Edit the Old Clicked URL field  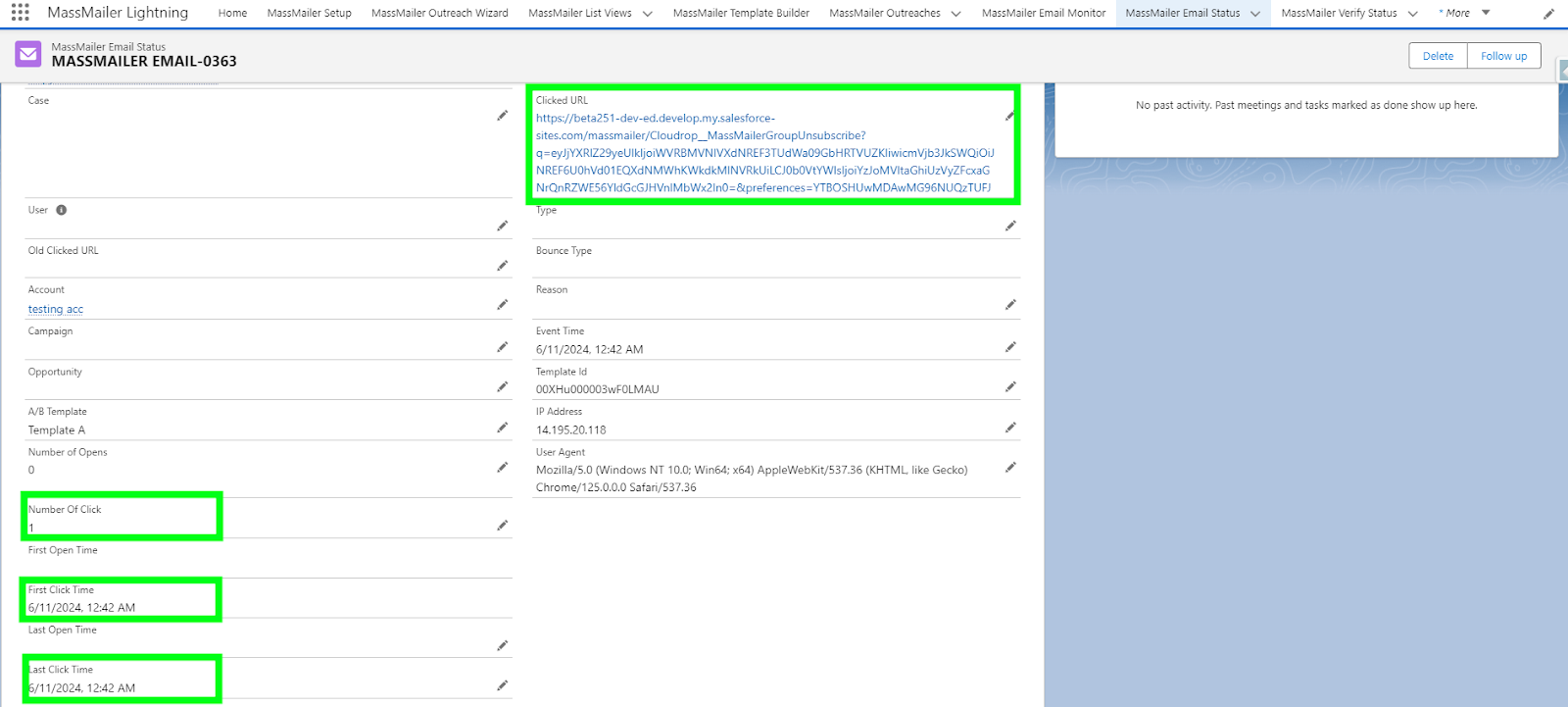(x=503, y=266)
